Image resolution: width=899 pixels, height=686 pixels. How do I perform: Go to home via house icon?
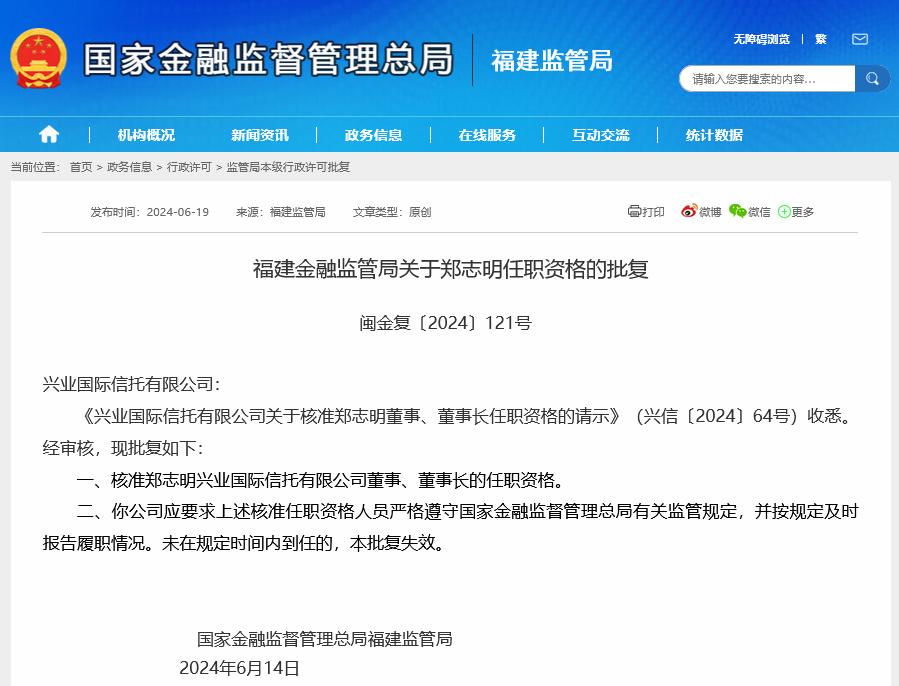pos(49,134)
